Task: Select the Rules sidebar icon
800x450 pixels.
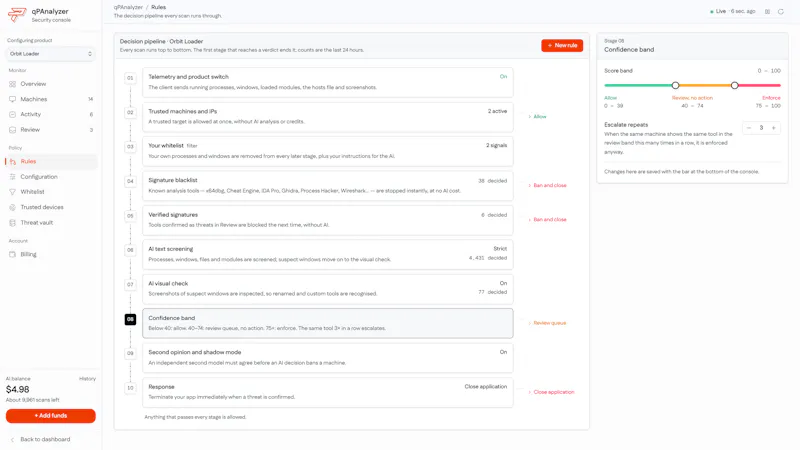Action: (13, 161)
